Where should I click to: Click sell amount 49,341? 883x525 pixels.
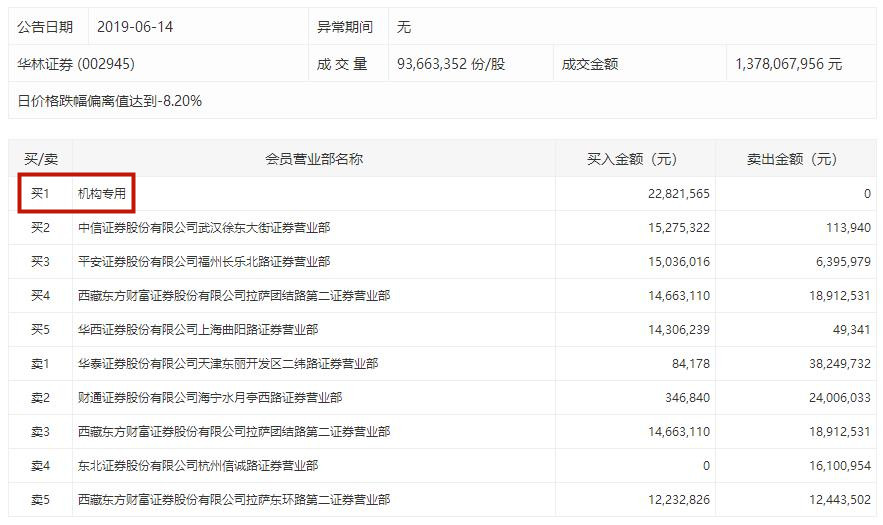(x=851, y=330)
